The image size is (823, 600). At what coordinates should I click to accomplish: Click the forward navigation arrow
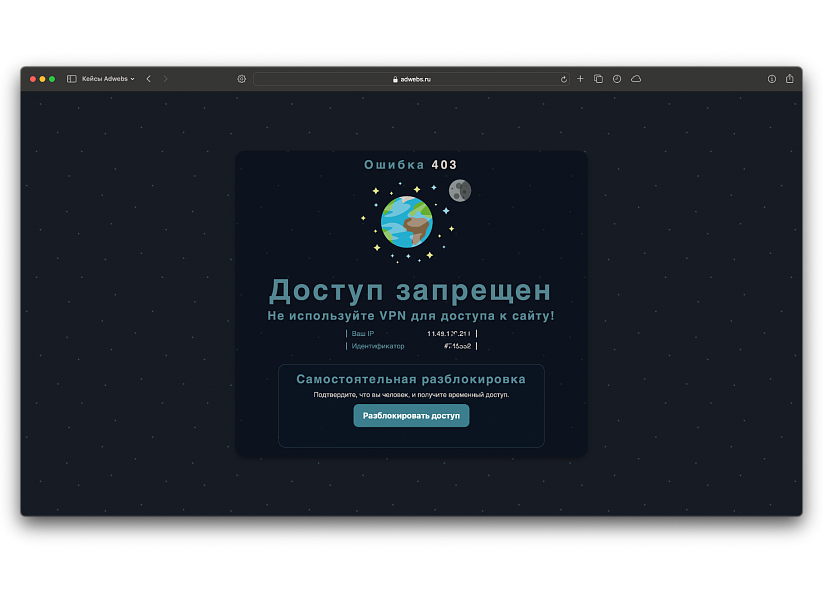pyautogui.click(x=165, y=79)
